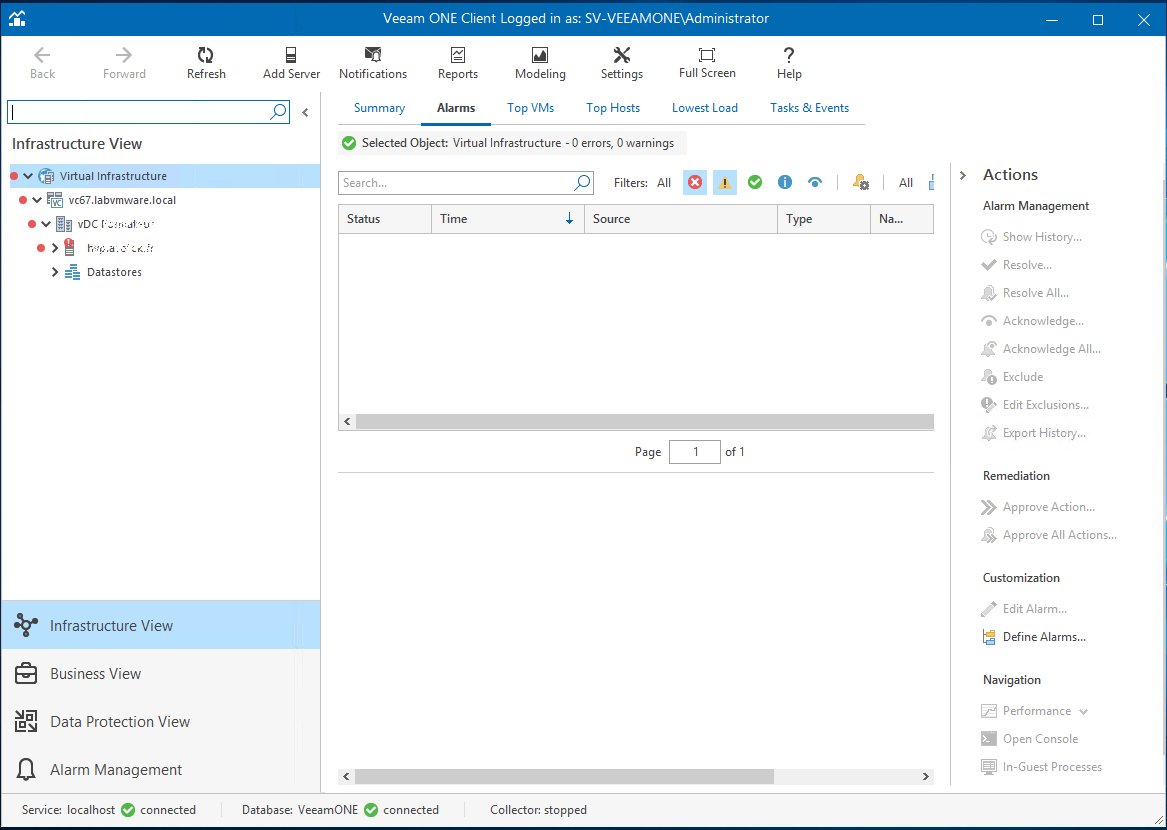Toggle the information filter blue icon

(x=784, y=182)
